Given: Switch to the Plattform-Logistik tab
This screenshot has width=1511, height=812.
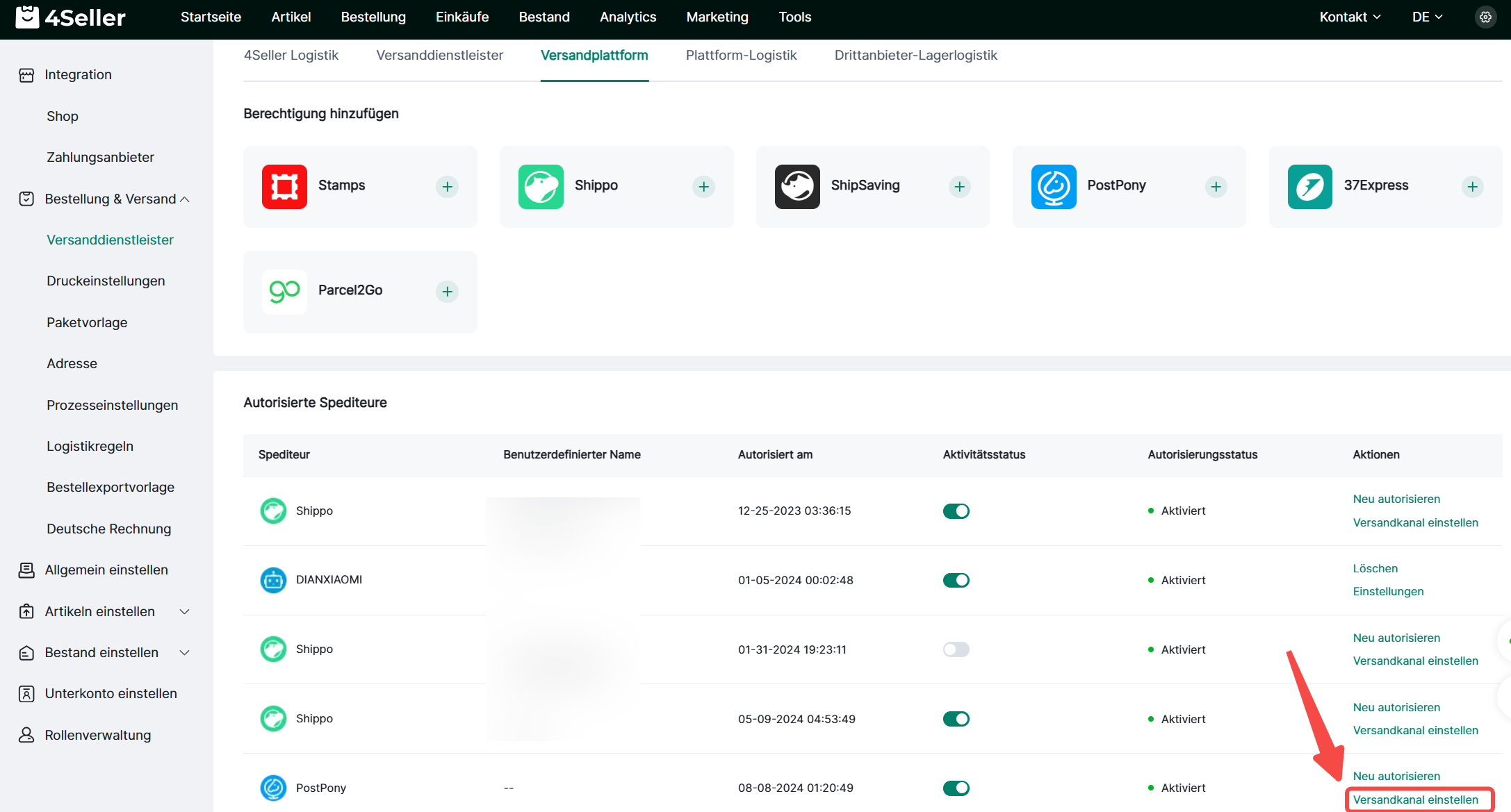Looking at the screenshot, I should [x=741, y=55].
